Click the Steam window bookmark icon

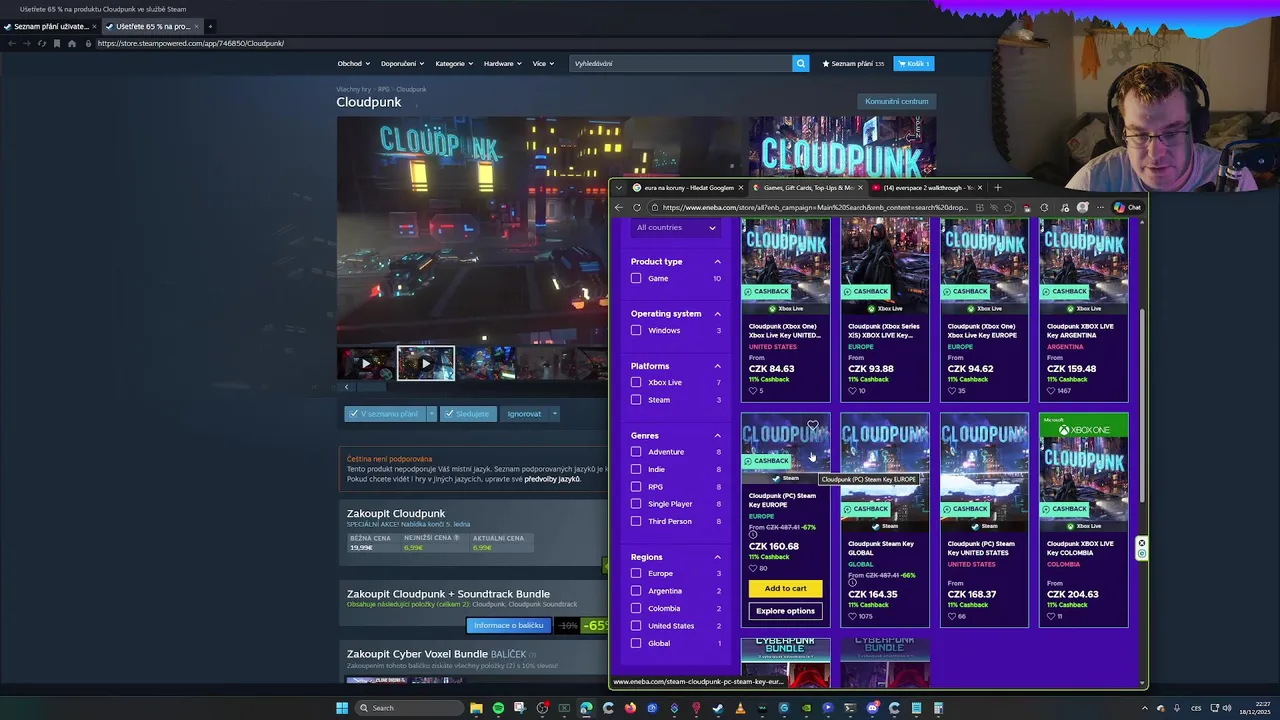tap(56, 43)
